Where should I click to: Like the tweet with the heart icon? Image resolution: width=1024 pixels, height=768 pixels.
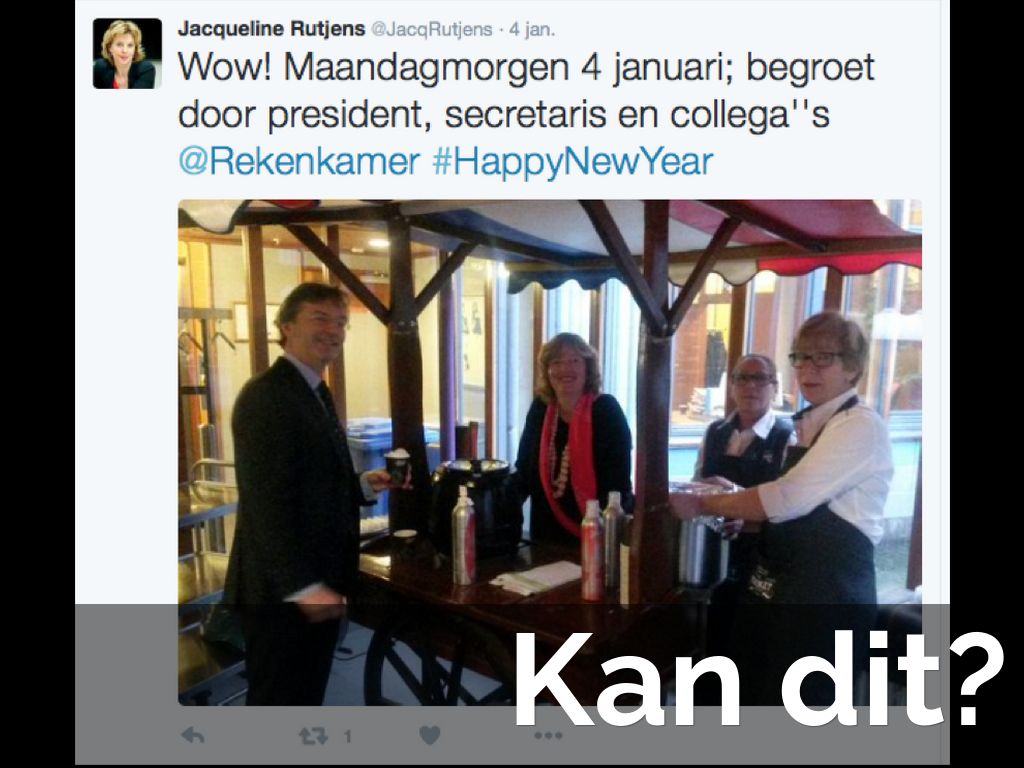point(429,736)
